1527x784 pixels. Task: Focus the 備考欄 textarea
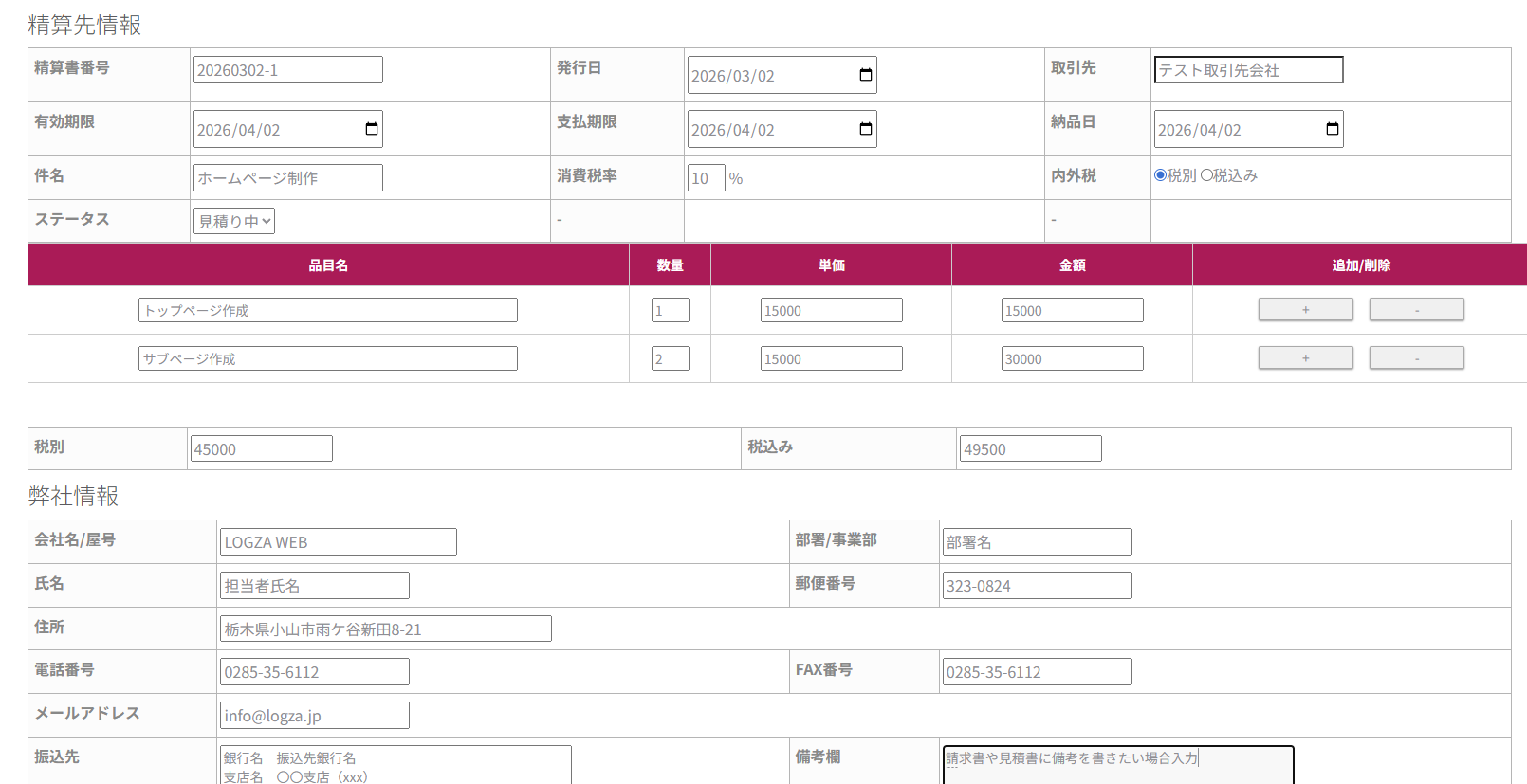(x=1117, y=765)
